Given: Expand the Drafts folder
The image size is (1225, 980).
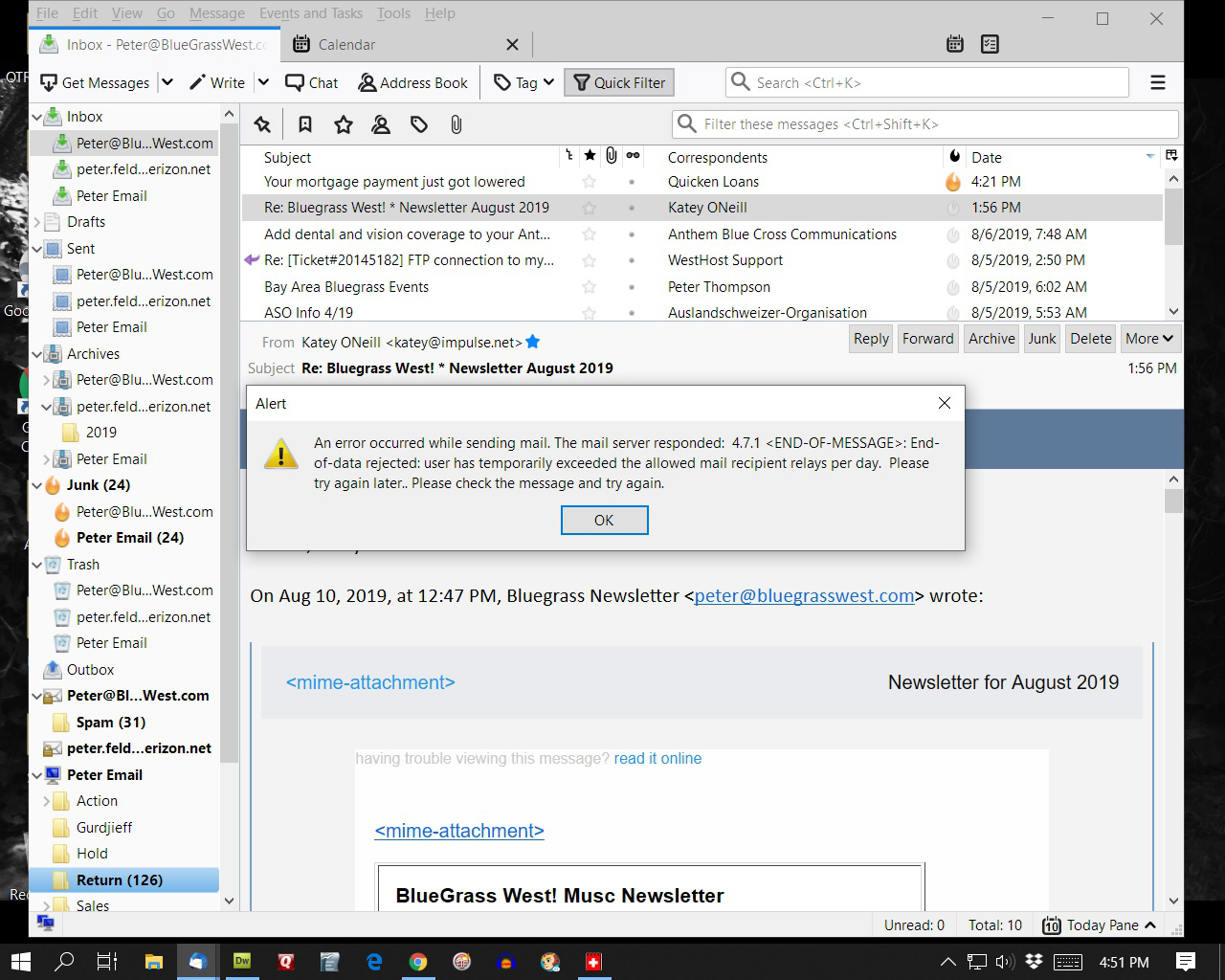Looking at the screenshot, I should pos(37,222).
